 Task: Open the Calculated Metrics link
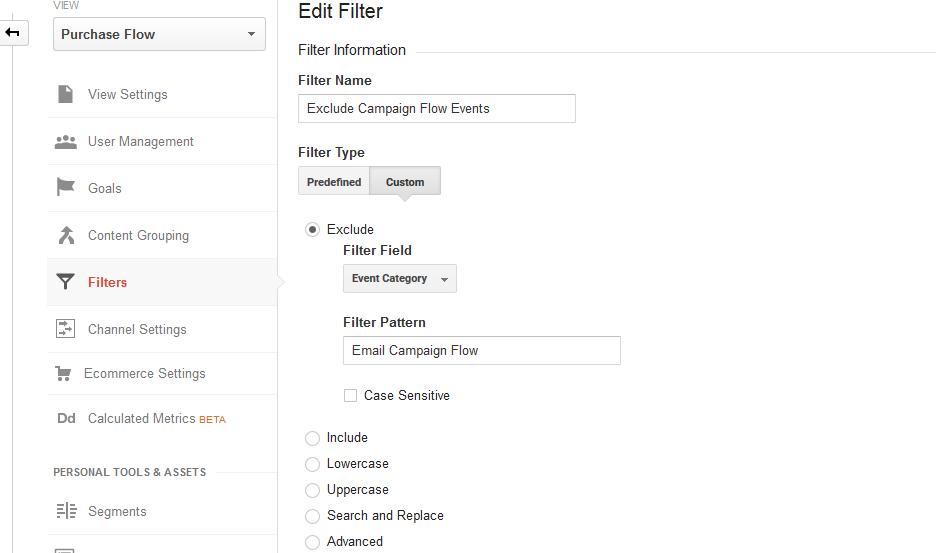[141, 418]
